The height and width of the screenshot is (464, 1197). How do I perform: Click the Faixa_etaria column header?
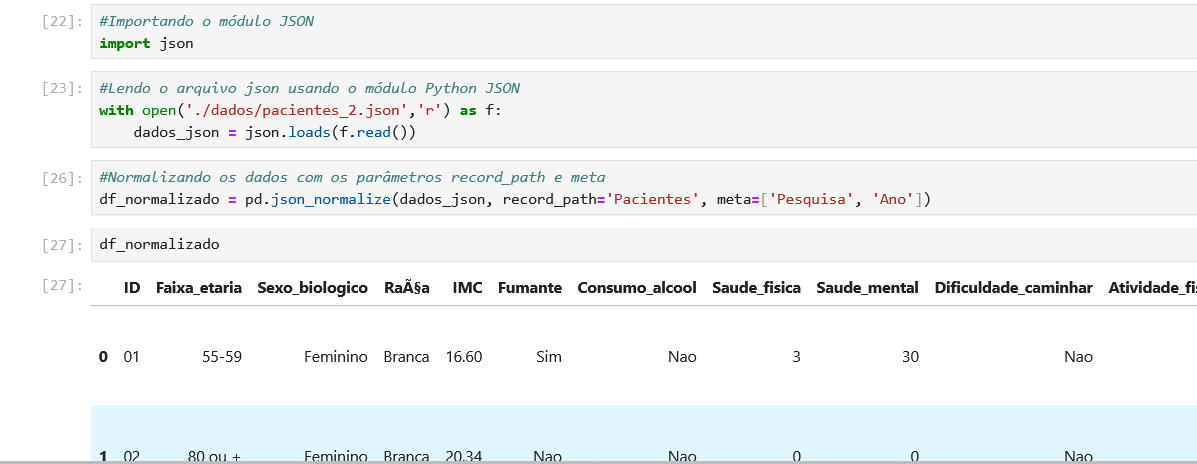click(x=198, y=288)
